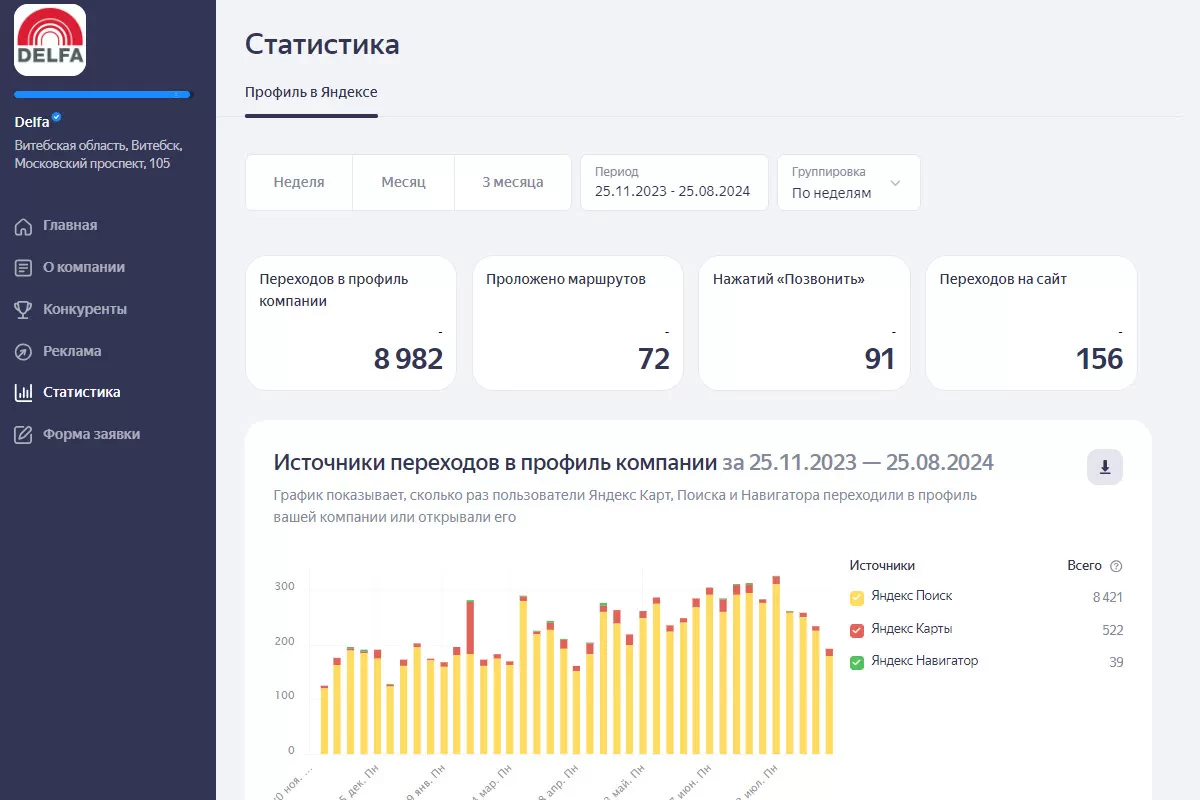Click the Переходов в профиль компании card
The image size is (1200, 800).
351,323
